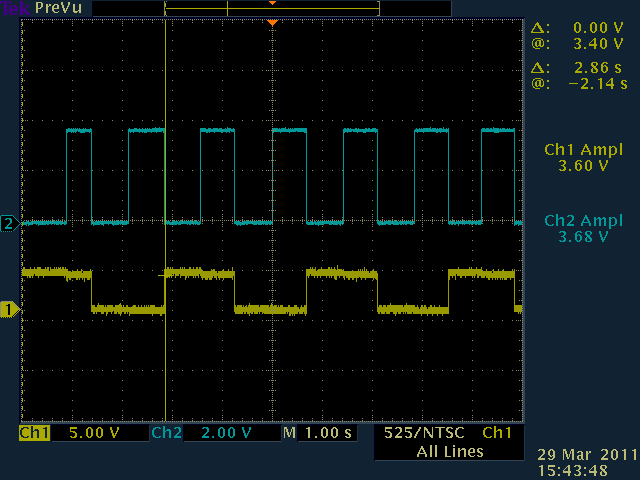Click the orange trigger position marker

(271, 23)
